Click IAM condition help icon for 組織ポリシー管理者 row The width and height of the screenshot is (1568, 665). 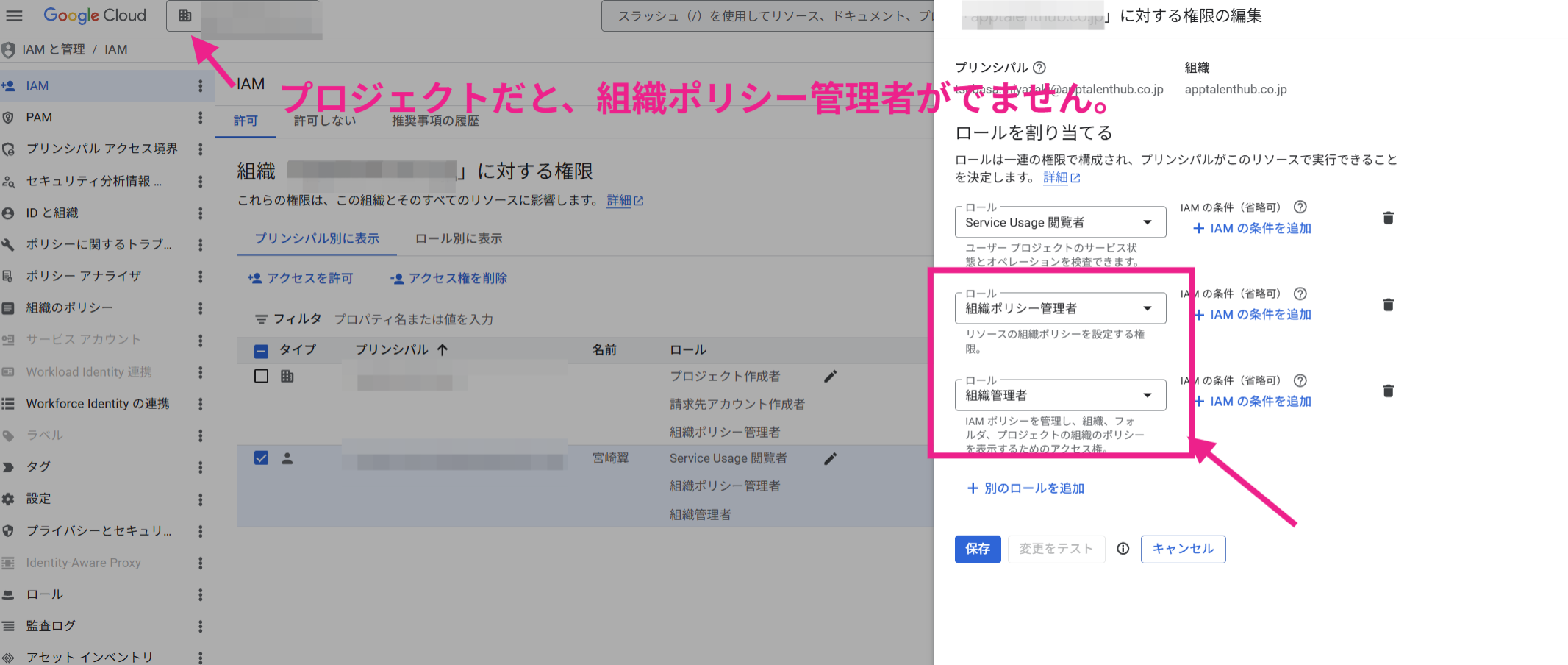[x=1300, y=294]
